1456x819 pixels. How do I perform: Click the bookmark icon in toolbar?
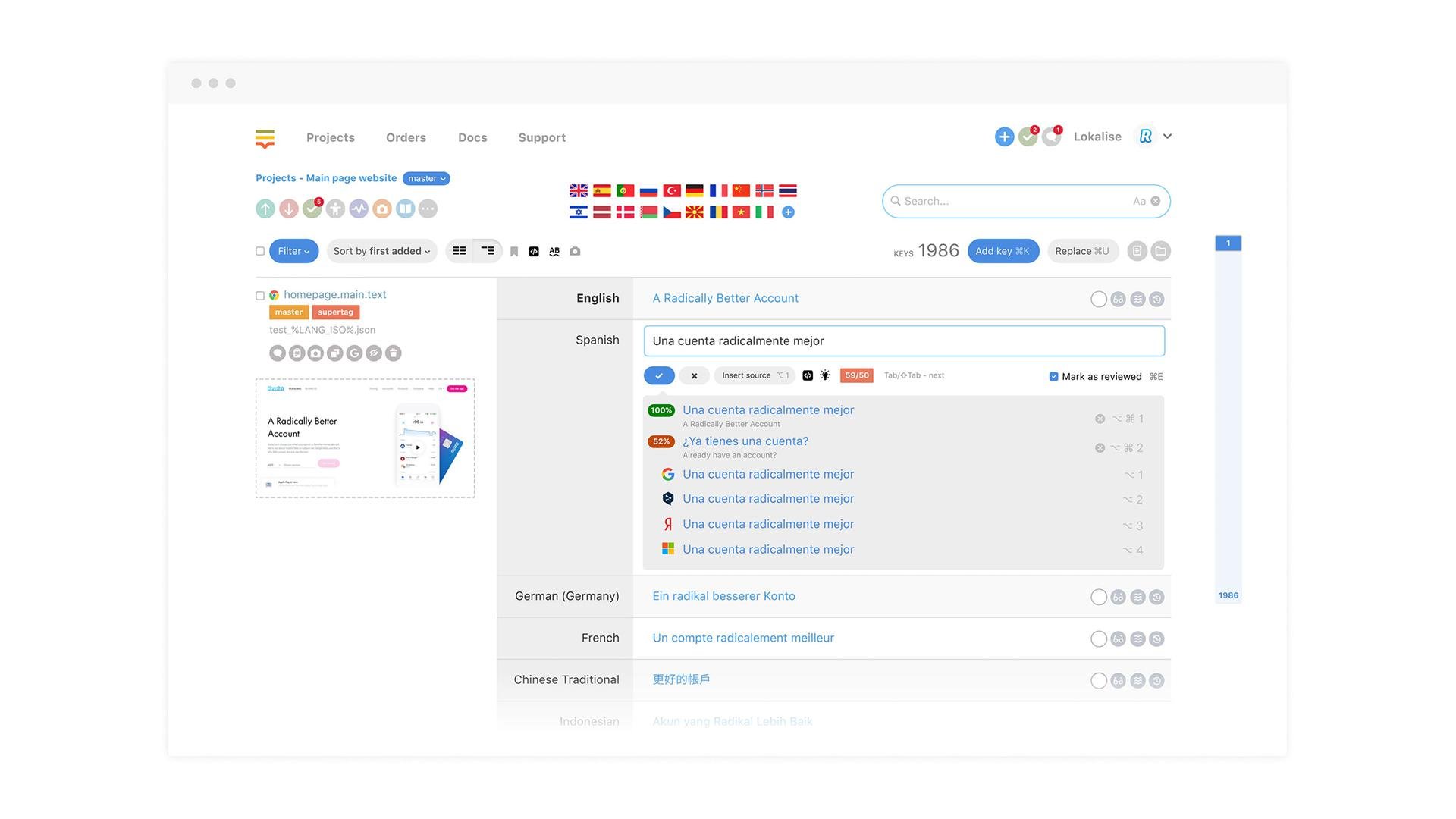[x=514, y=251]
